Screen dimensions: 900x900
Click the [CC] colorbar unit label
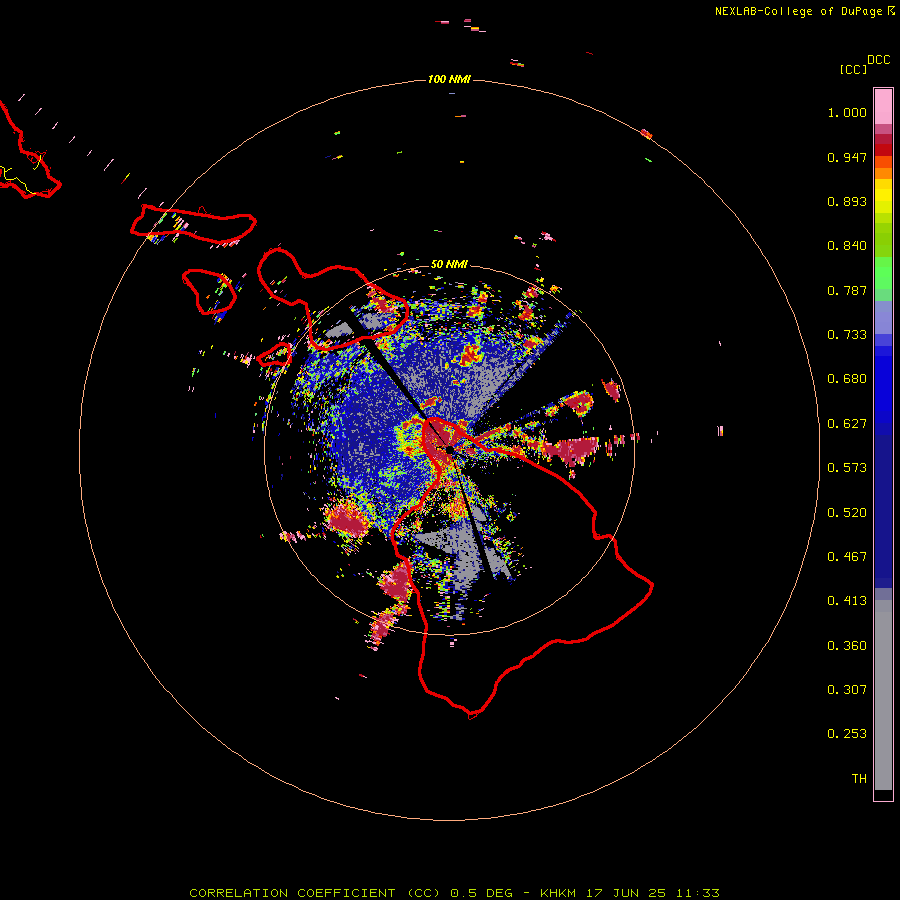pyautogui.click(x=853, y=69)
